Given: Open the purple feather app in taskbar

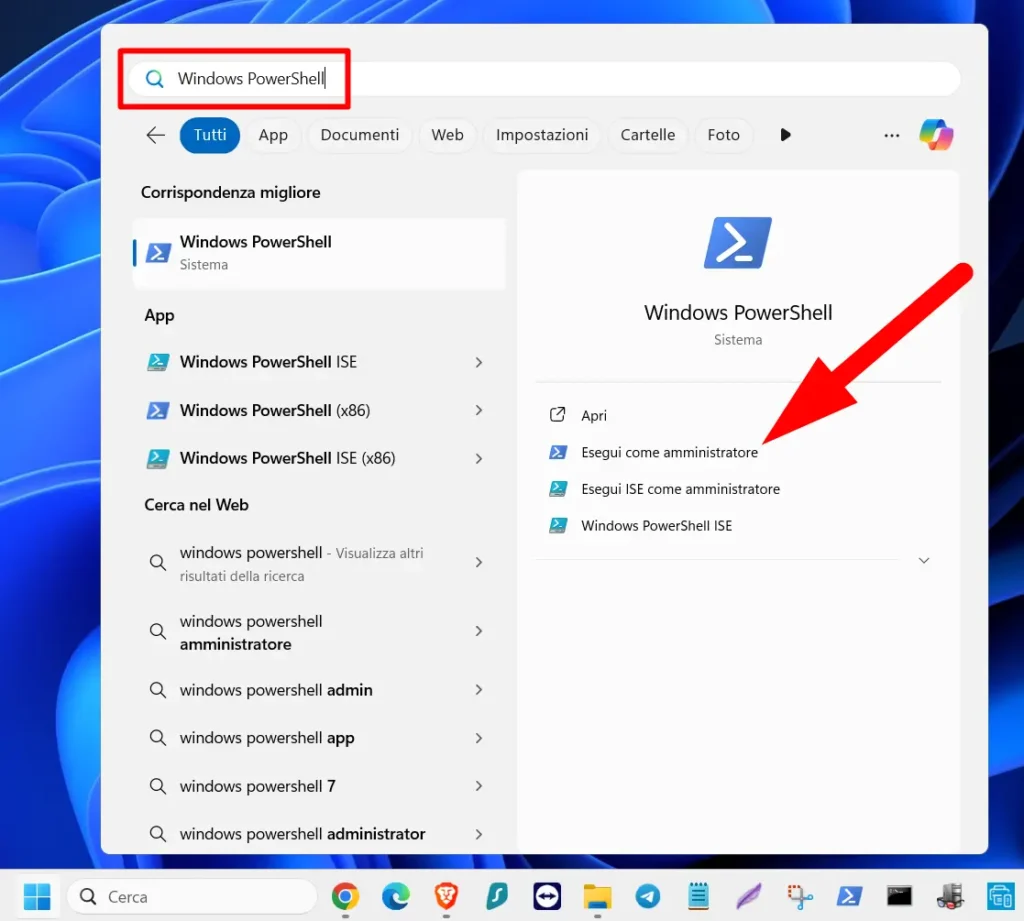Looking at the screenshot, I should click(748, 896).
